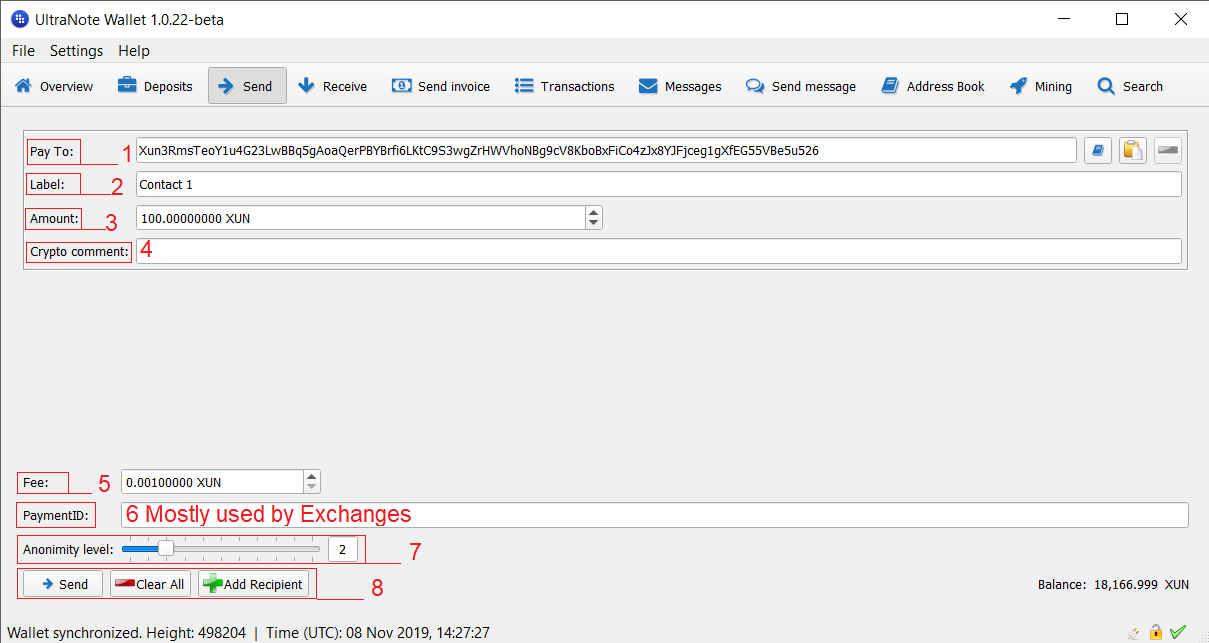
Task: Increase Fee with the up arrow
Action: pos(312,476)
